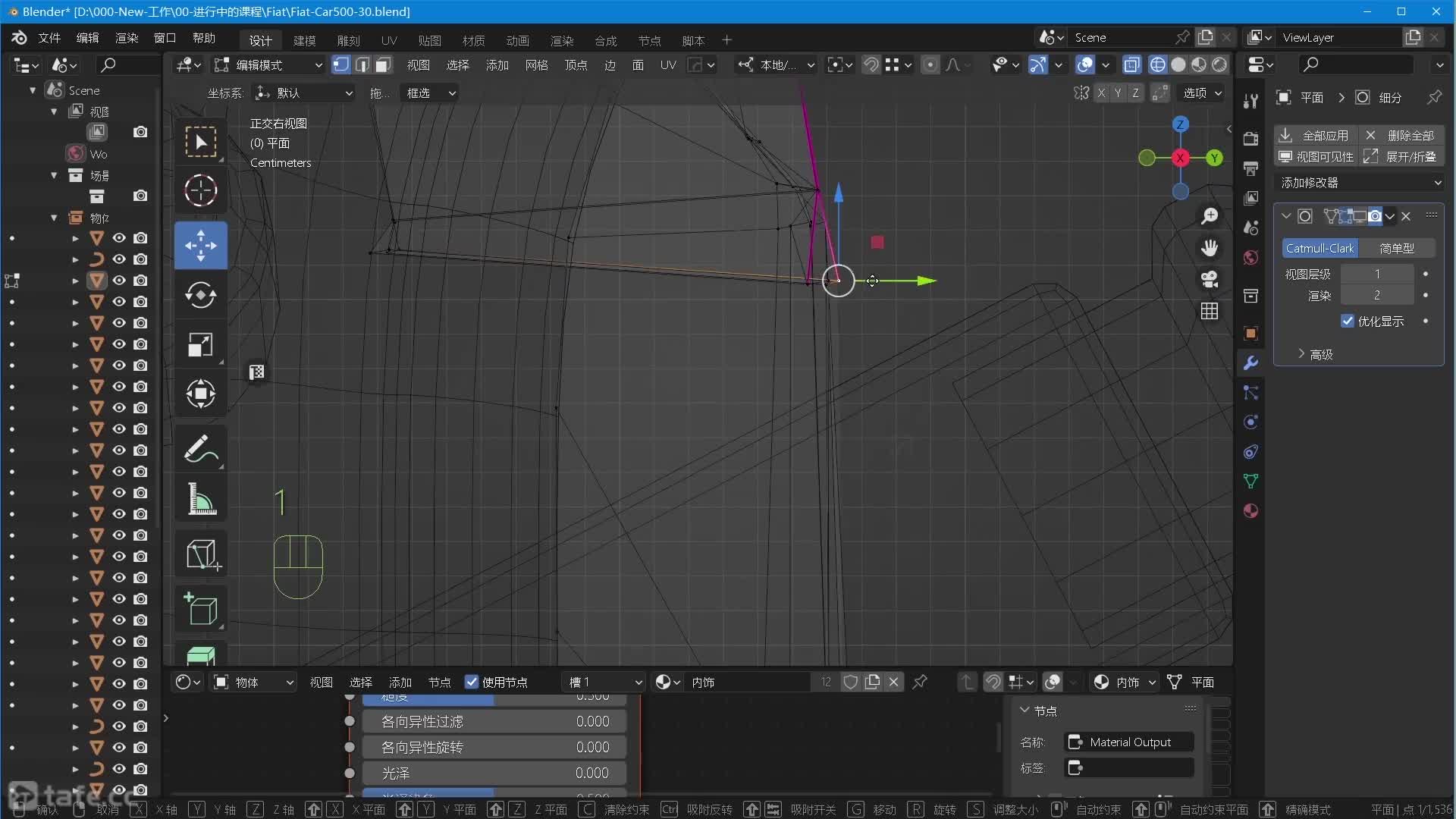Adjust the 光泽 slider
This screenshot has width=1456, height=819.
(x=494, y=773)
